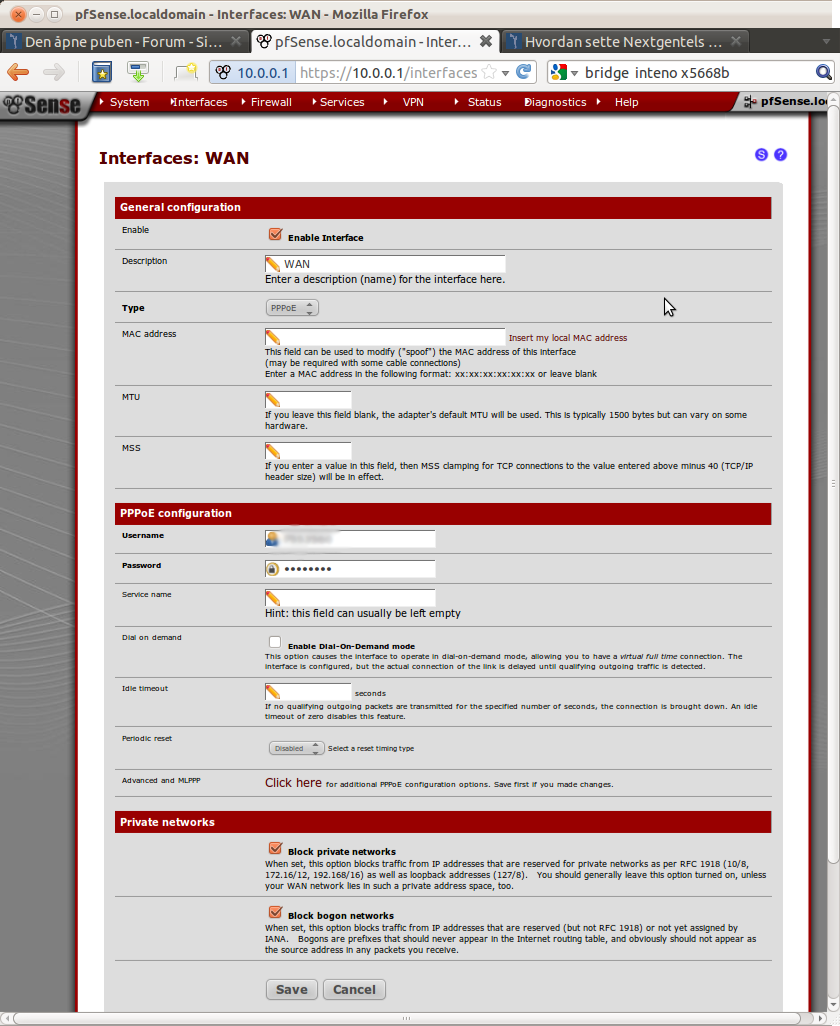
Task: Open the URL history dropdown arrow
Action: pyautogui.click(x=505, y=73)
